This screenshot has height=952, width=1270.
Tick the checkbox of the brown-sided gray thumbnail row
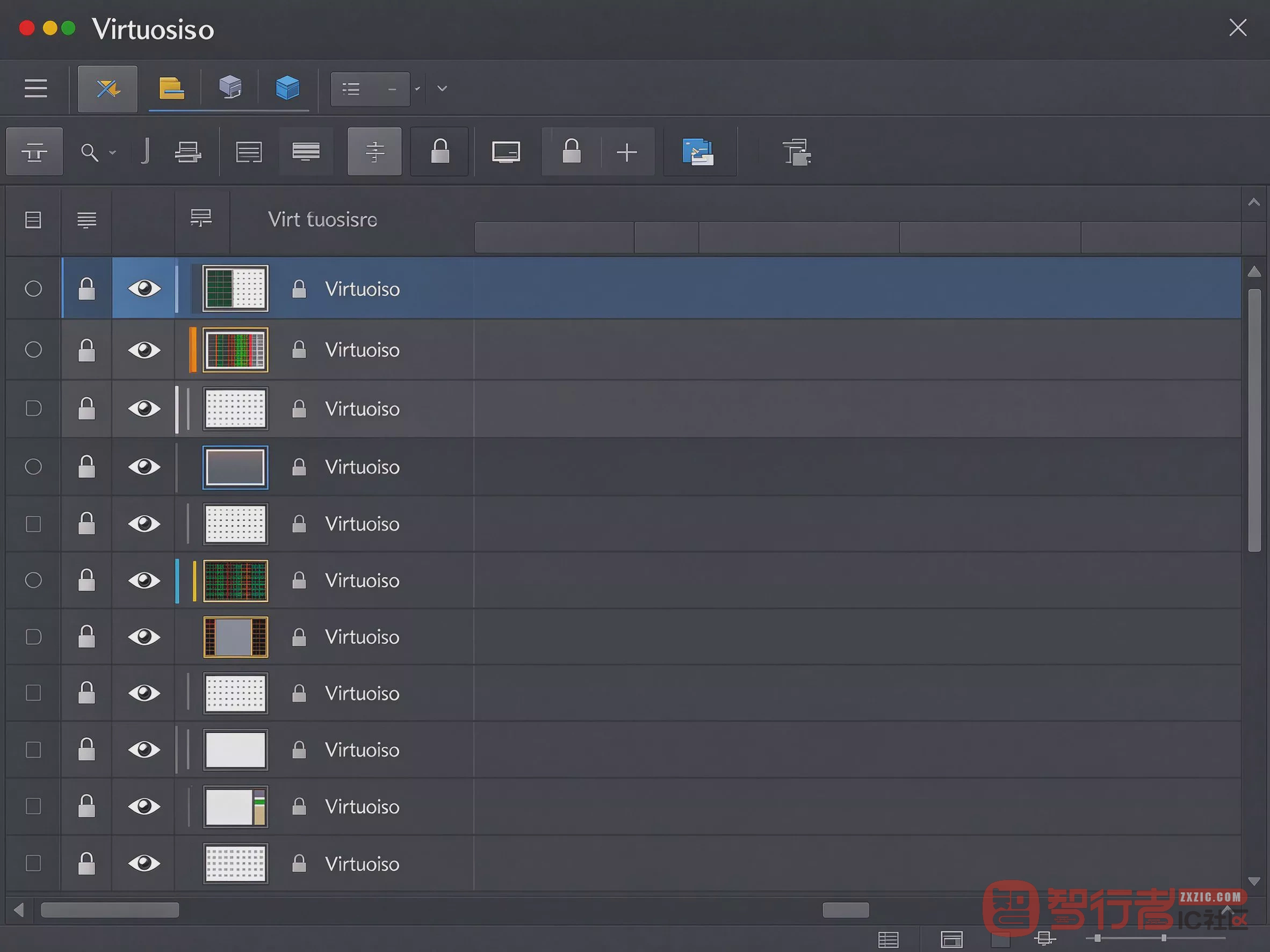point(33,637)
